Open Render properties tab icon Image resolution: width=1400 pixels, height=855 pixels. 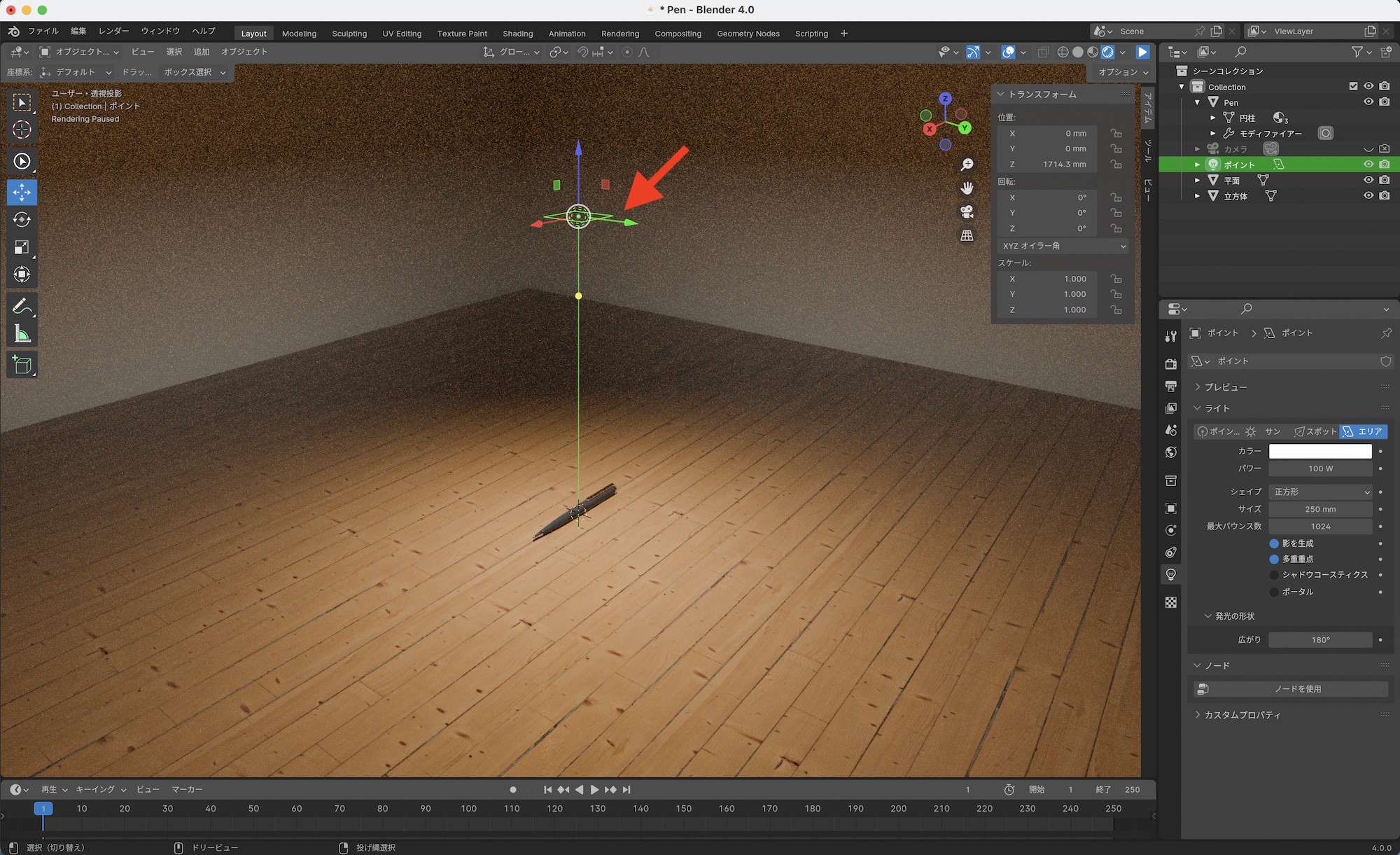(1171, 364)
